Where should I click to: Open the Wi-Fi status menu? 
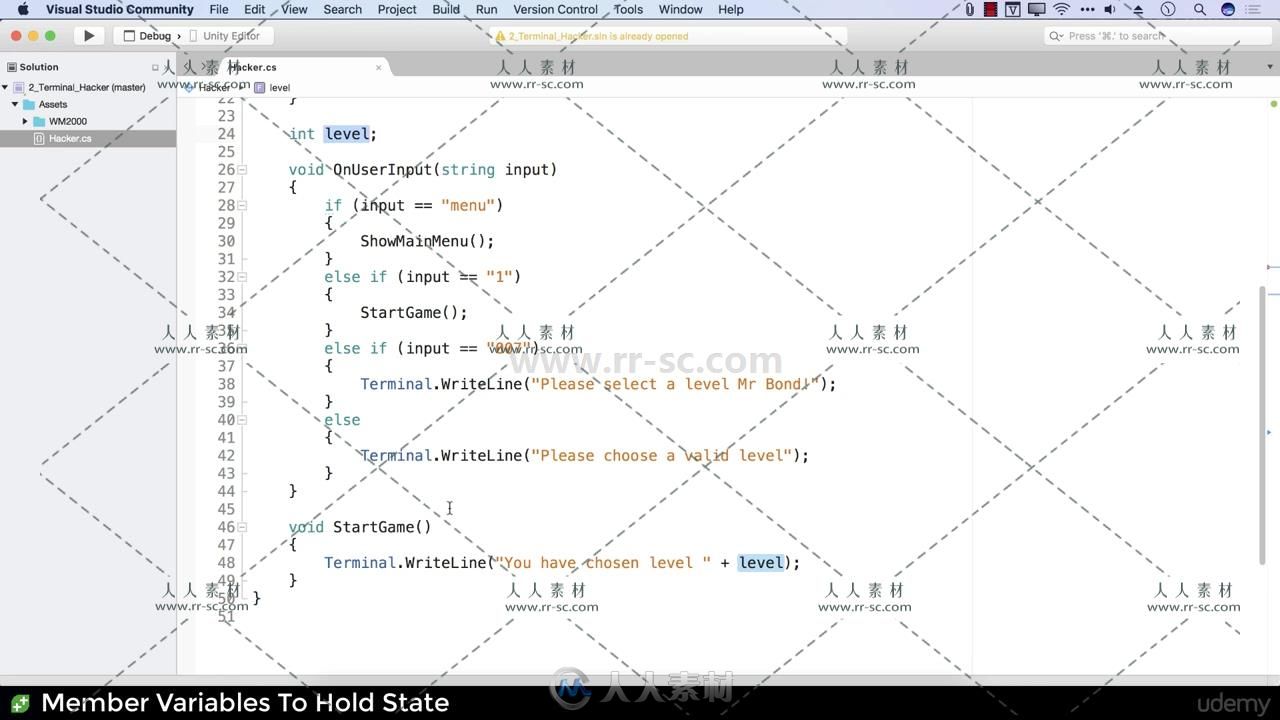point(1062,9)
